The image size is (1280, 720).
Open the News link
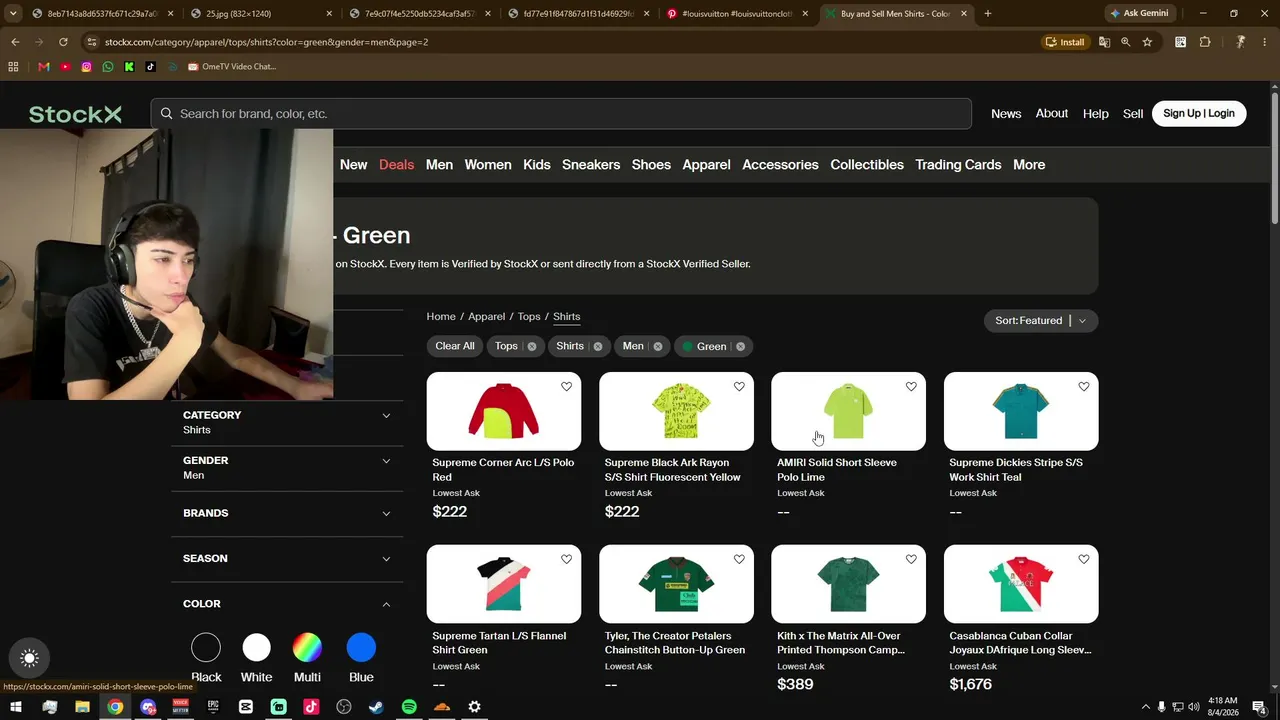pyautogui.click(x=1006, y=114)
